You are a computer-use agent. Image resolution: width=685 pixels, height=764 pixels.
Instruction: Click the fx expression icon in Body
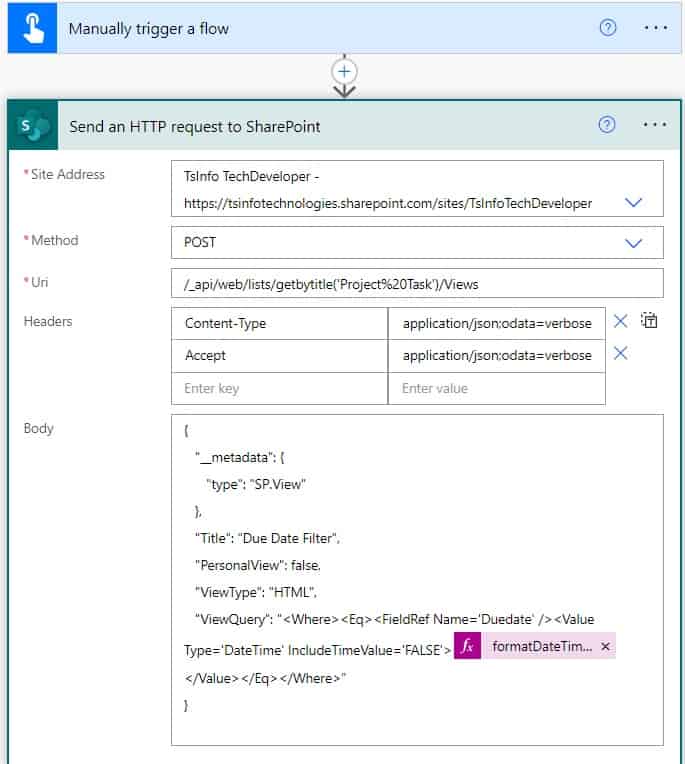pos(467,646)
